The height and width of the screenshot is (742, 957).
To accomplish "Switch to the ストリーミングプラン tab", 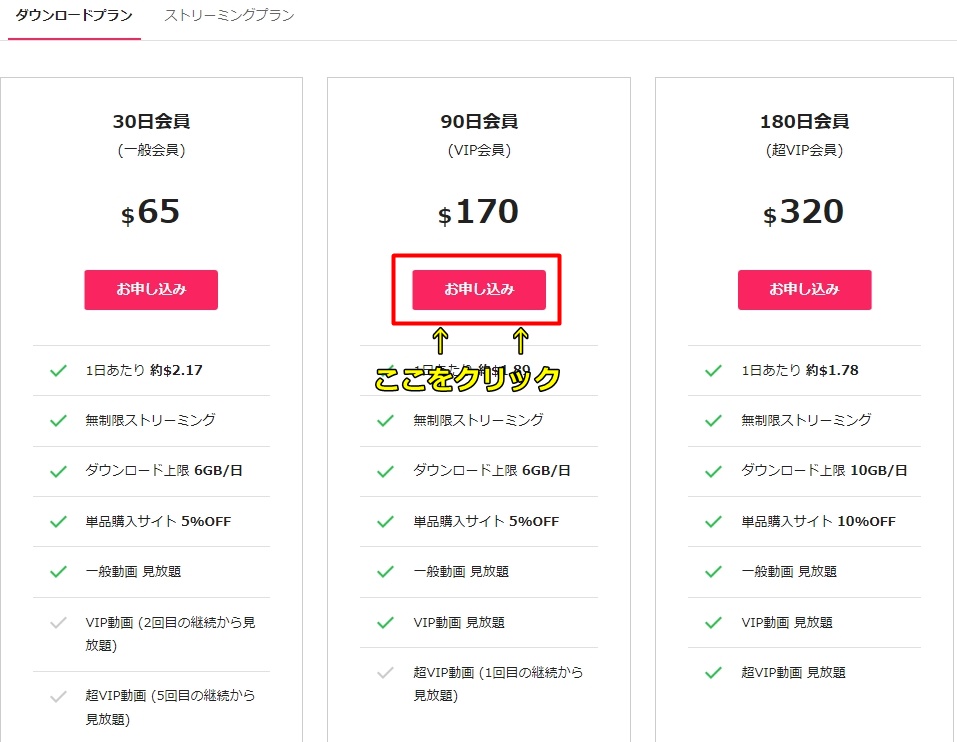I will pyautogui.click(x=229, y=16).
